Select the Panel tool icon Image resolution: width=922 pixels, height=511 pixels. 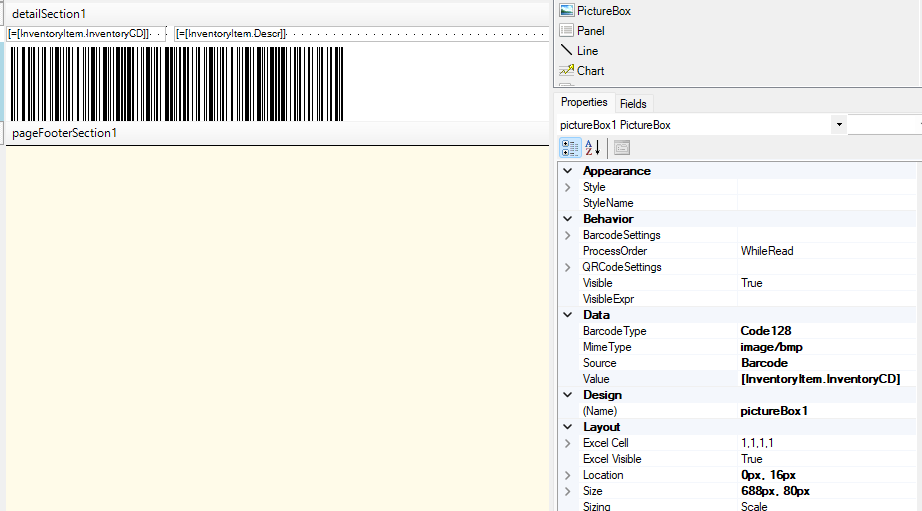(x=566, y=31)
